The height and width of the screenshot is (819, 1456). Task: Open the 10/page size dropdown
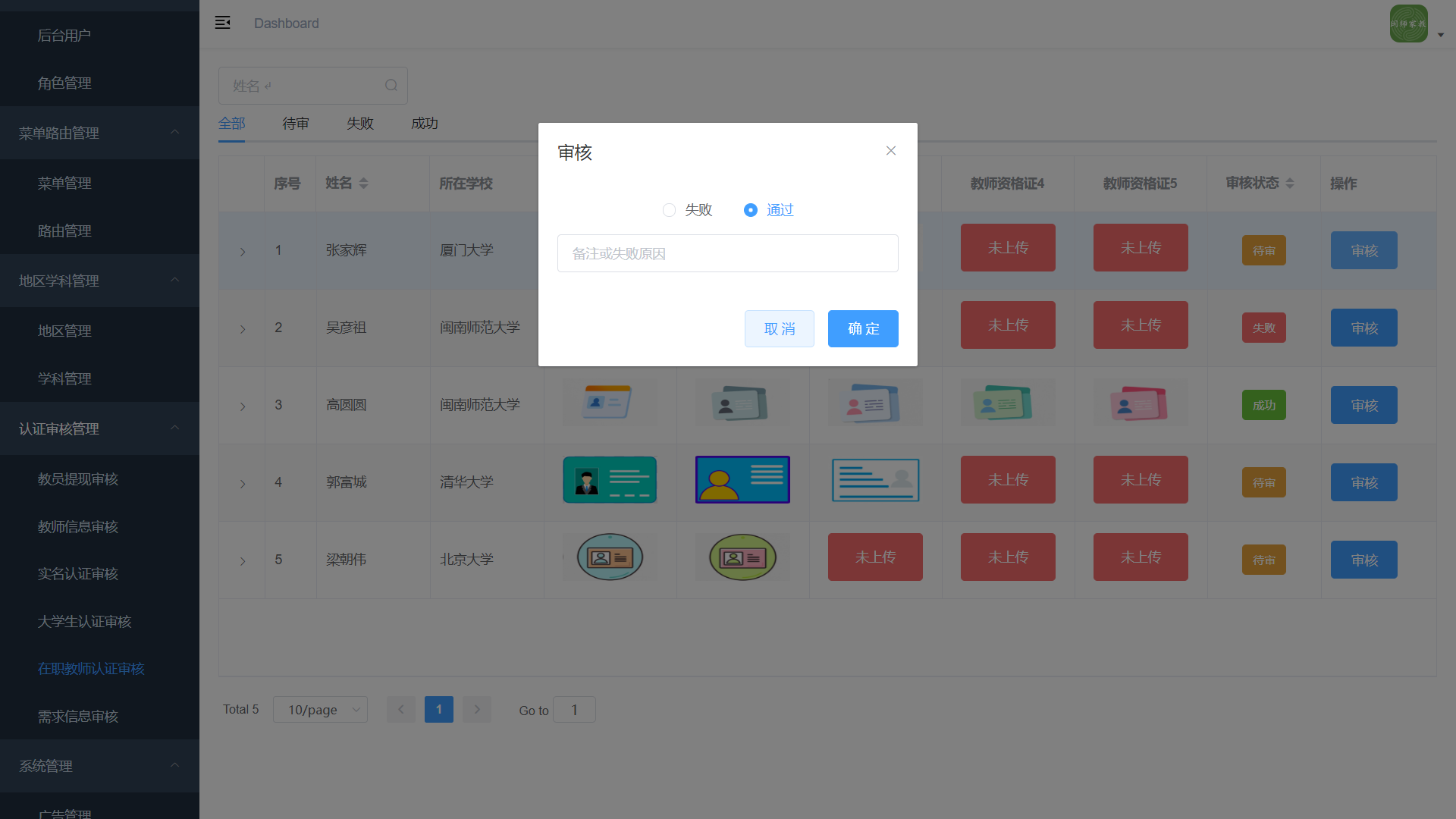(320, 710)
